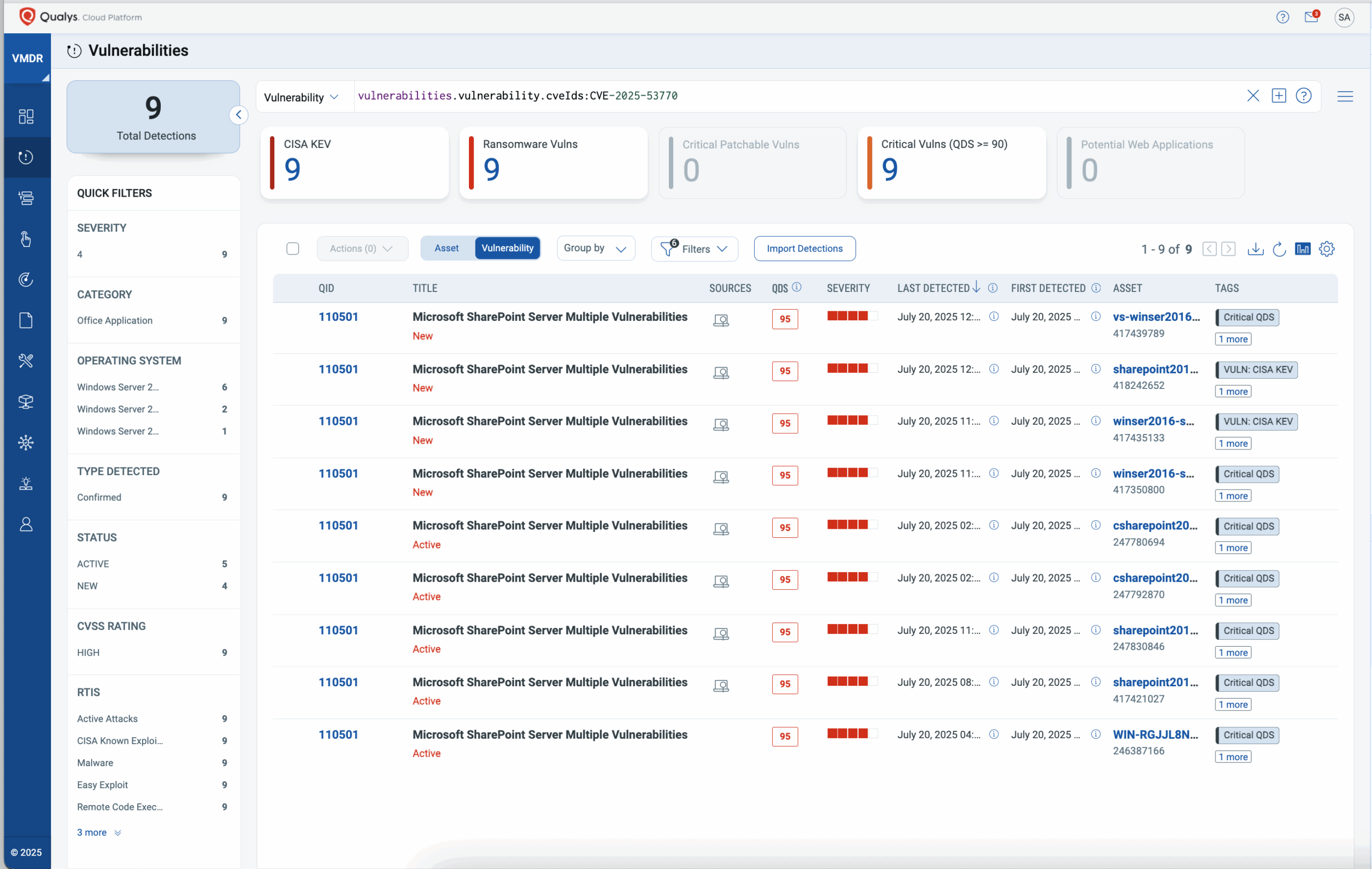Open the stacked list icon in sidebar
Screen dimensions: 1372x869
(26, 198)
